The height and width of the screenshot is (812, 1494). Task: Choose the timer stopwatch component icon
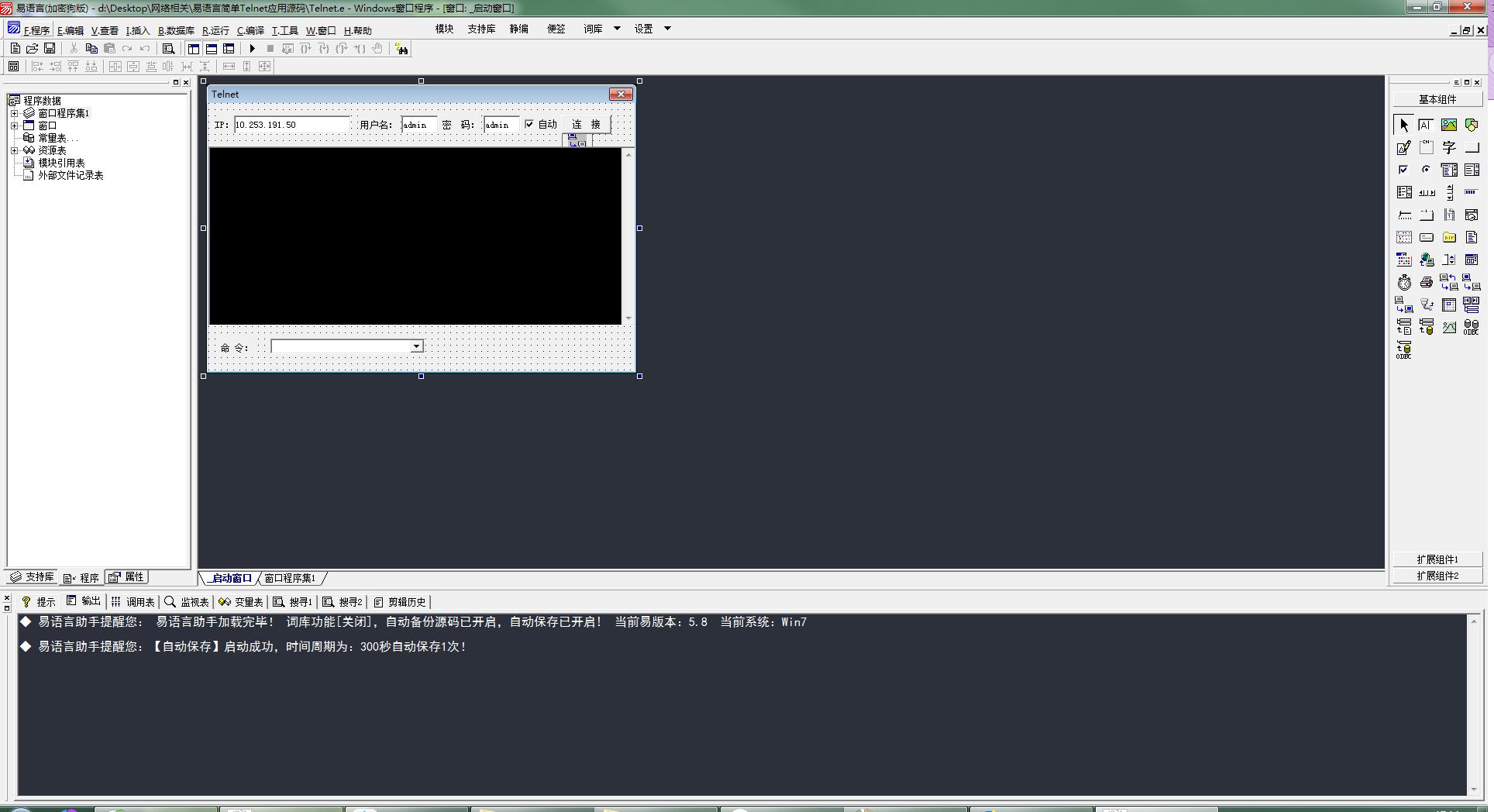click(x=1403, y=283)
